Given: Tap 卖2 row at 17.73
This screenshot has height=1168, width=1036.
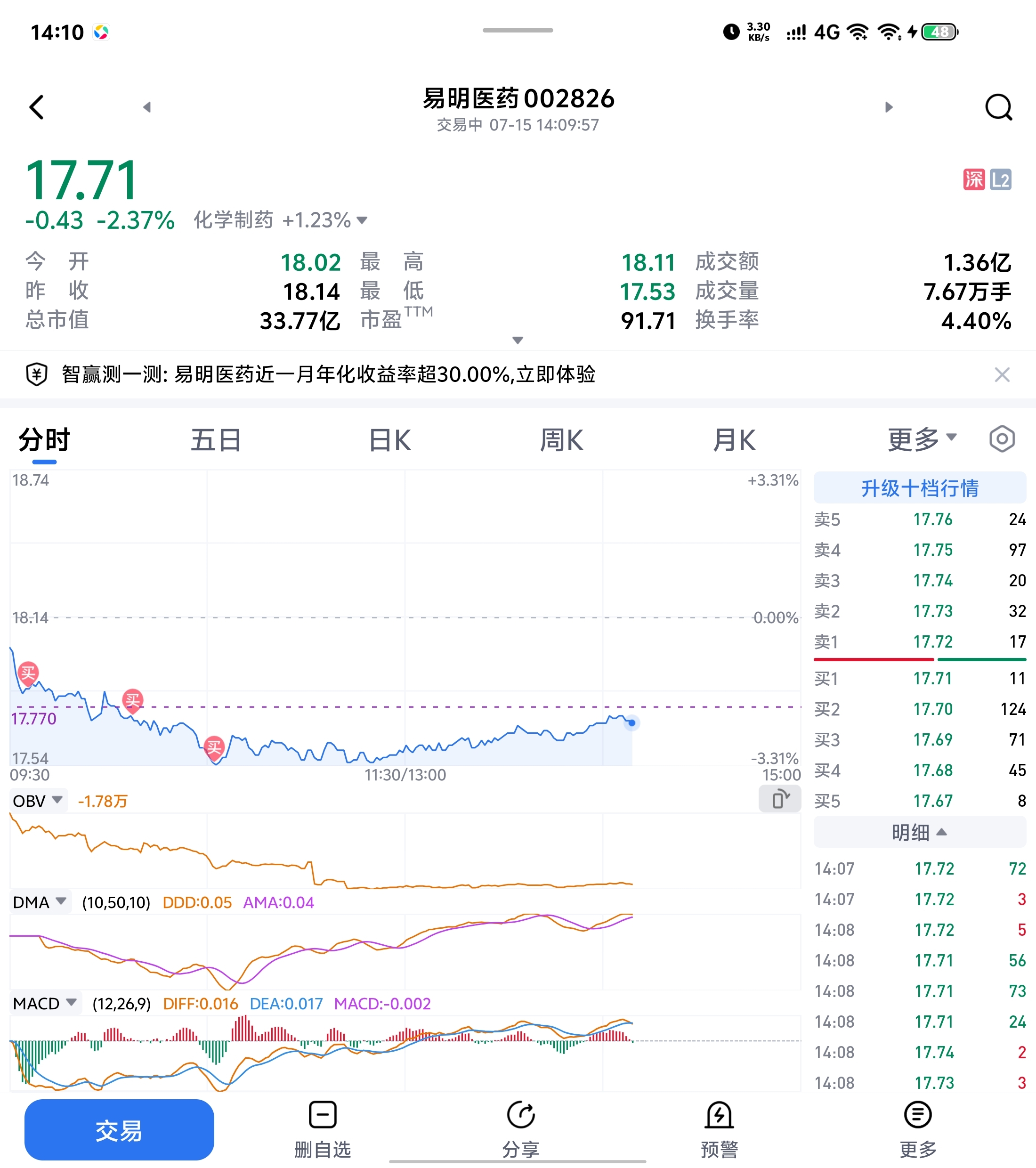Looking at the screenshot, I should point(919,611).
